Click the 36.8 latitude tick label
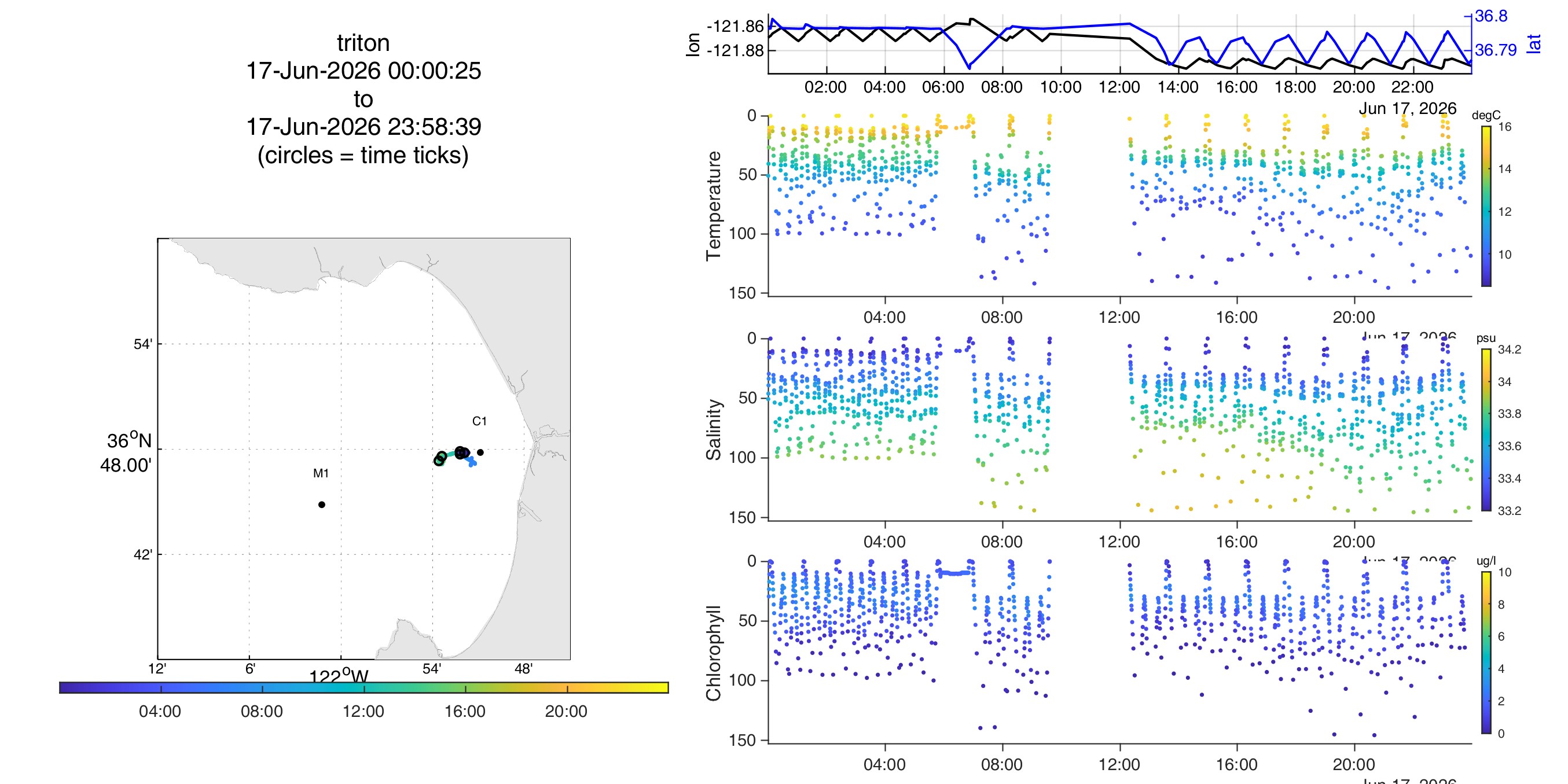This screenshot has height=784, width=1568. 1491,16
